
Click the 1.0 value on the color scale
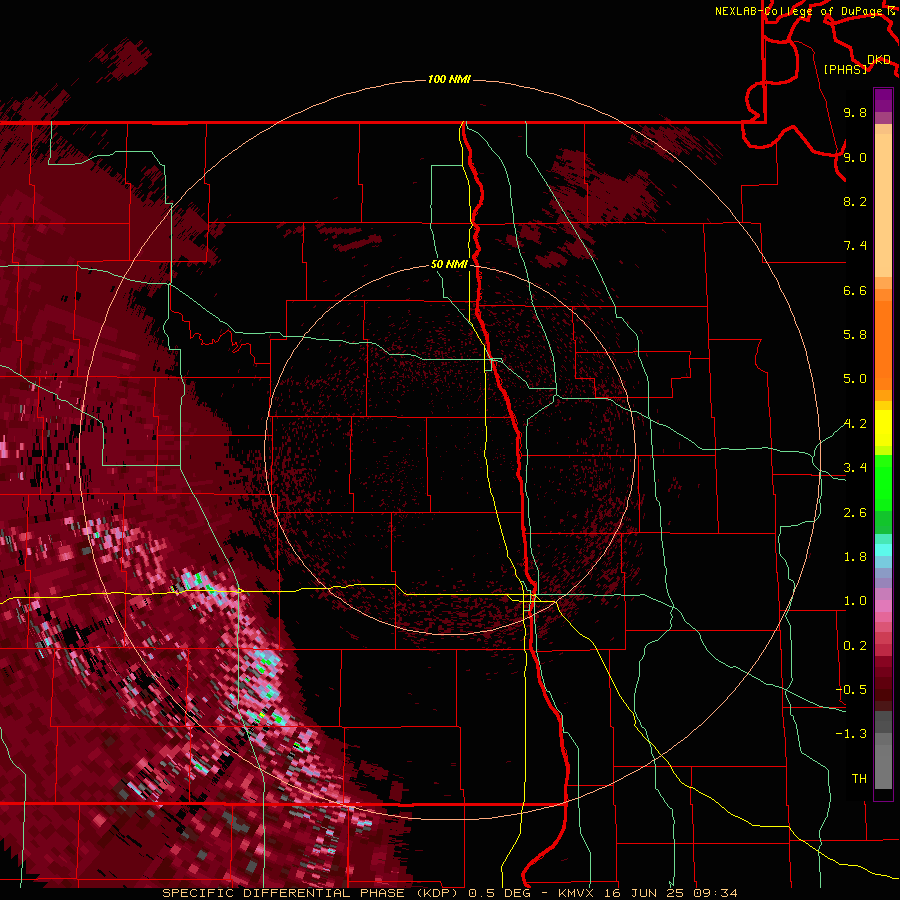tap(855, 601)
